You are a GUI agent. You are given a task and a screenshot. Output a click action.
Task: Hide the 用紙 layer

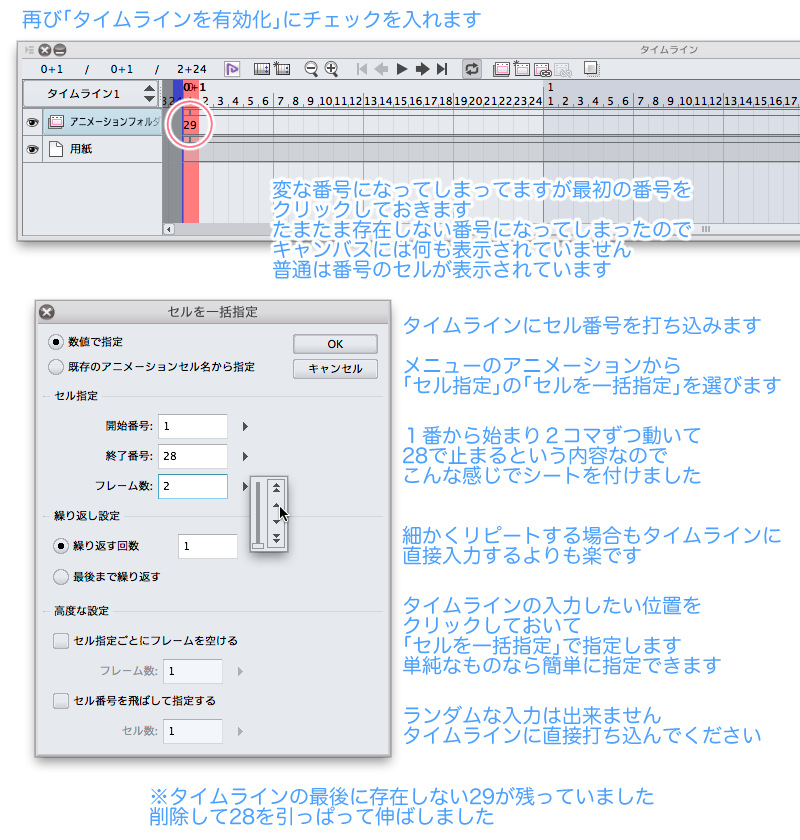click(x=32, y=149)
